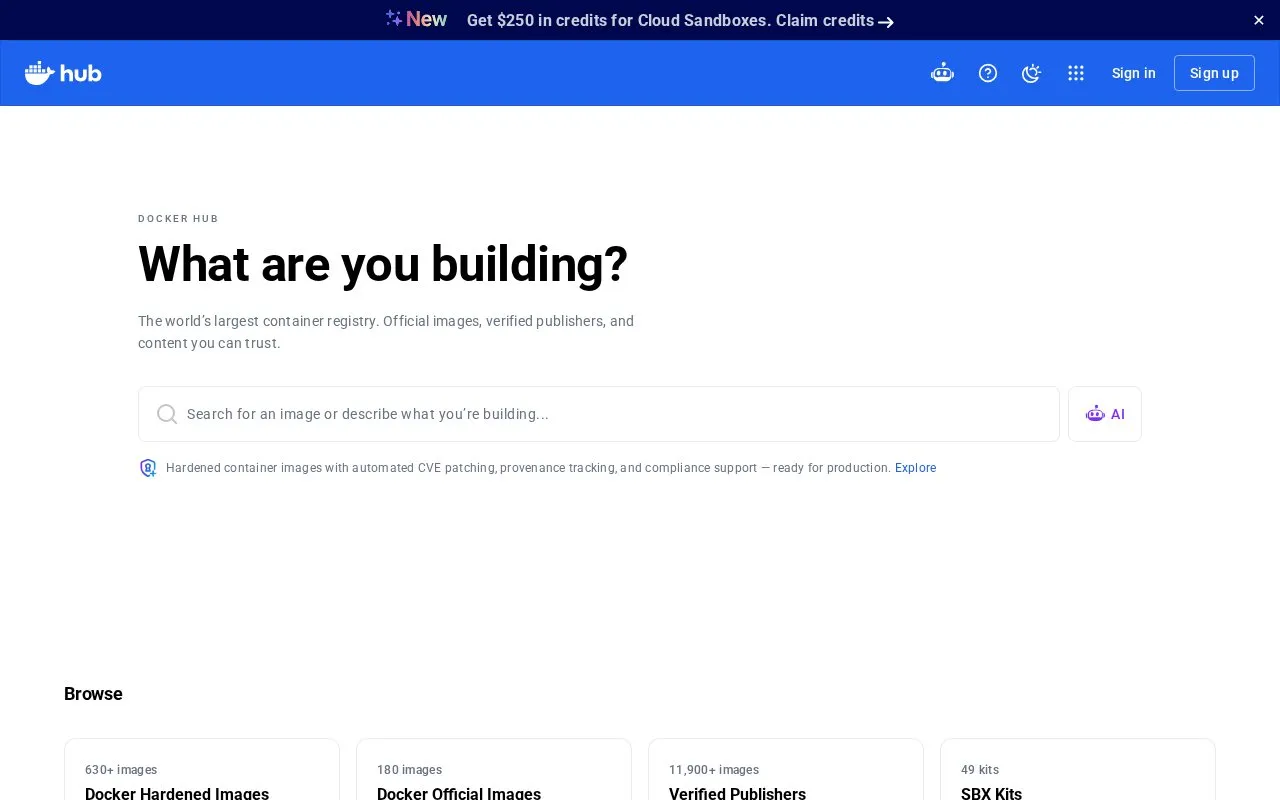The height and width of the screenshot is (800, 1280).
Task: Click the '180 images' count text
Action: 409,770
